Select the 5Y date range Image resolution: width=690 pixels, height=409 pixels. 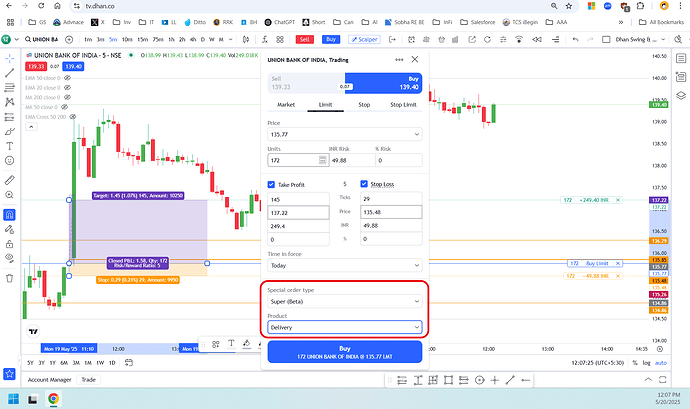pos(30,363)
